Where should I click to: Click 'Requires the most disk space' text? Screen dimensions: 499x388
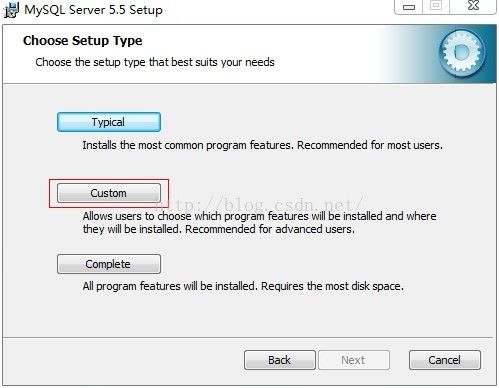pos(332,286)
